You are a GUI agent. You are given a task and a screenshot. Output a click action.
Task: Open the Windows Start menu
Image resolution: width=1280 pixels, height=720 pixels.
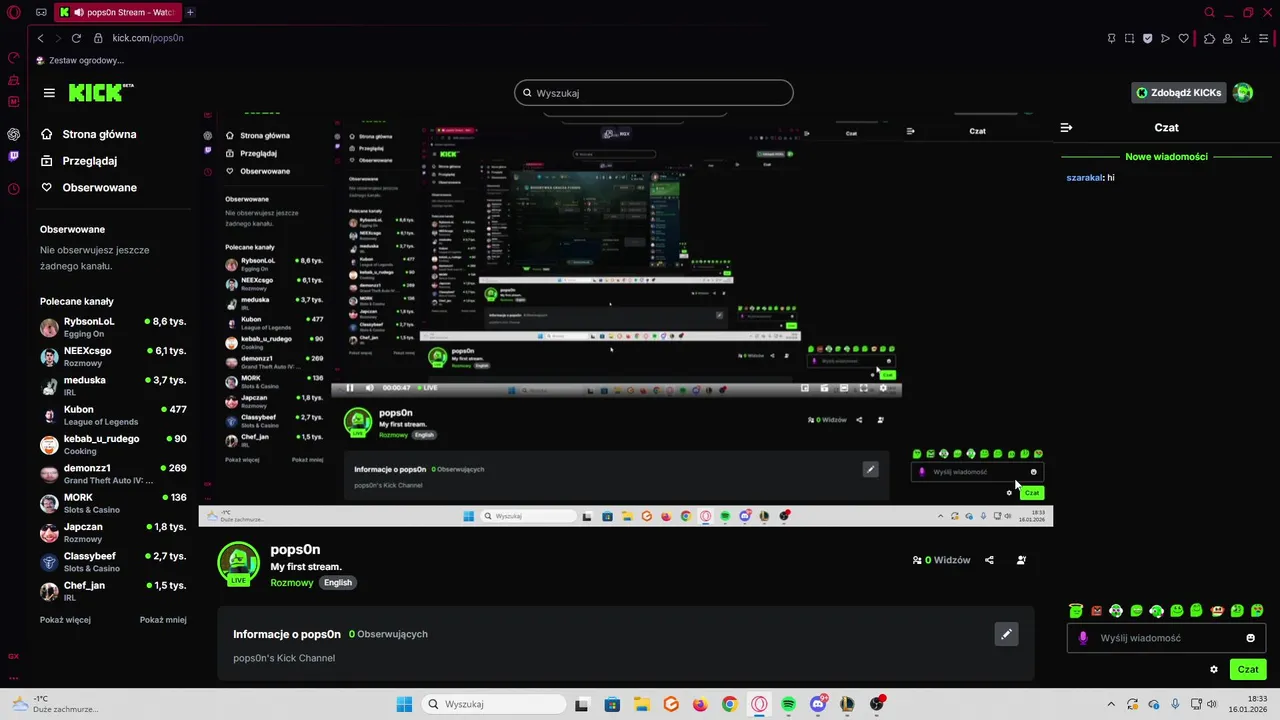[x=404, y=704]
